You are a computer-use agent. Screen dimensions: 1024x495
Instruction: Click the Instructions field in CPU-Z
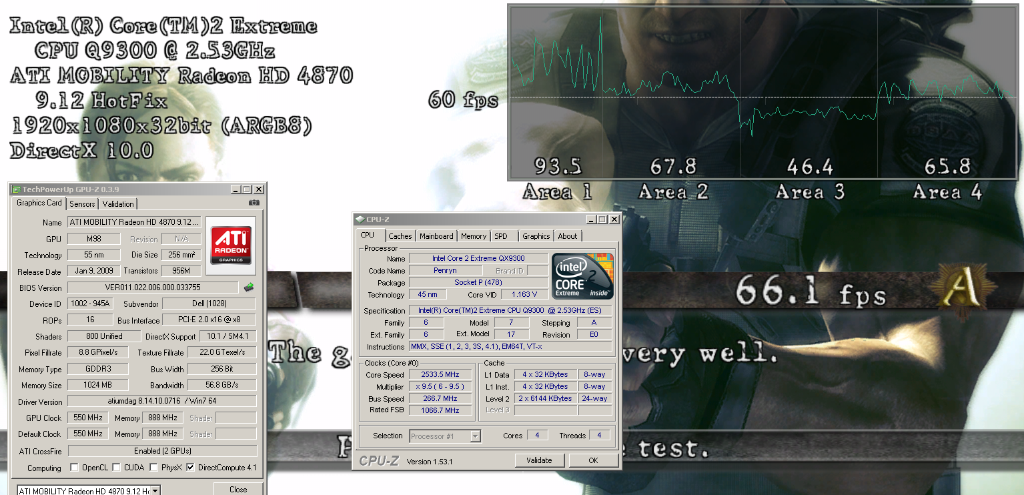click(x=511, y=347)
